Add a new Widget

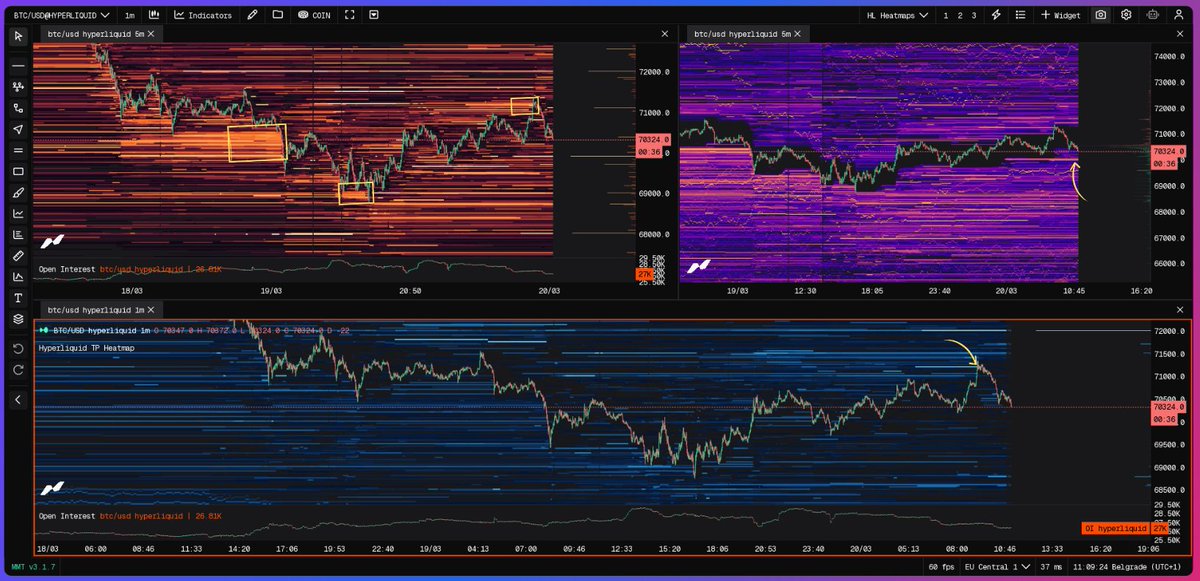[1061, 15]
